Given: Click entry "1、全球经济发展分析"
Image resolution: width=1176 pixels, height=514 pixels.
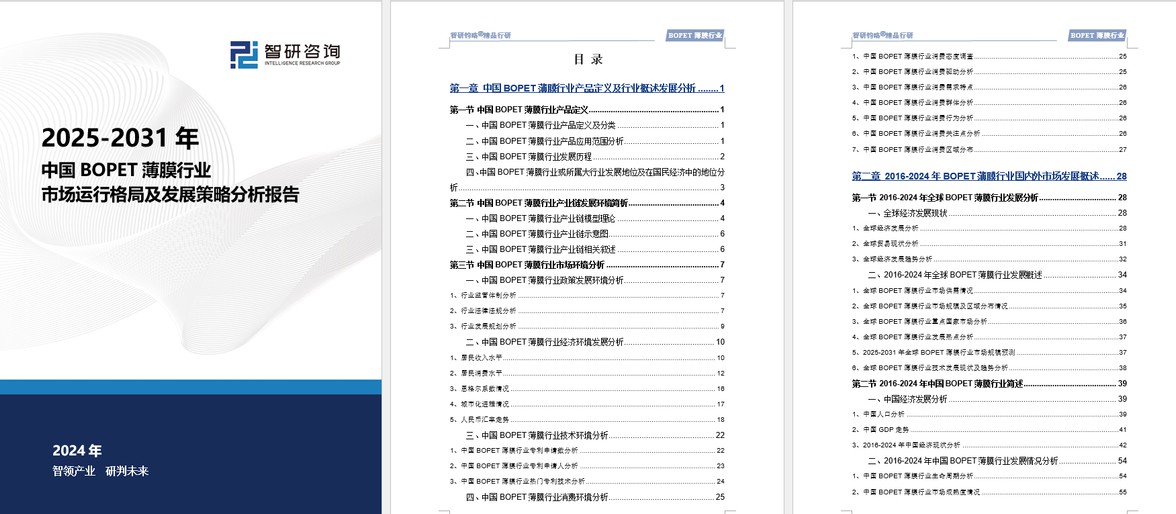Looking at the screenshot, I should pyautogui.click(x=989, y=228).
